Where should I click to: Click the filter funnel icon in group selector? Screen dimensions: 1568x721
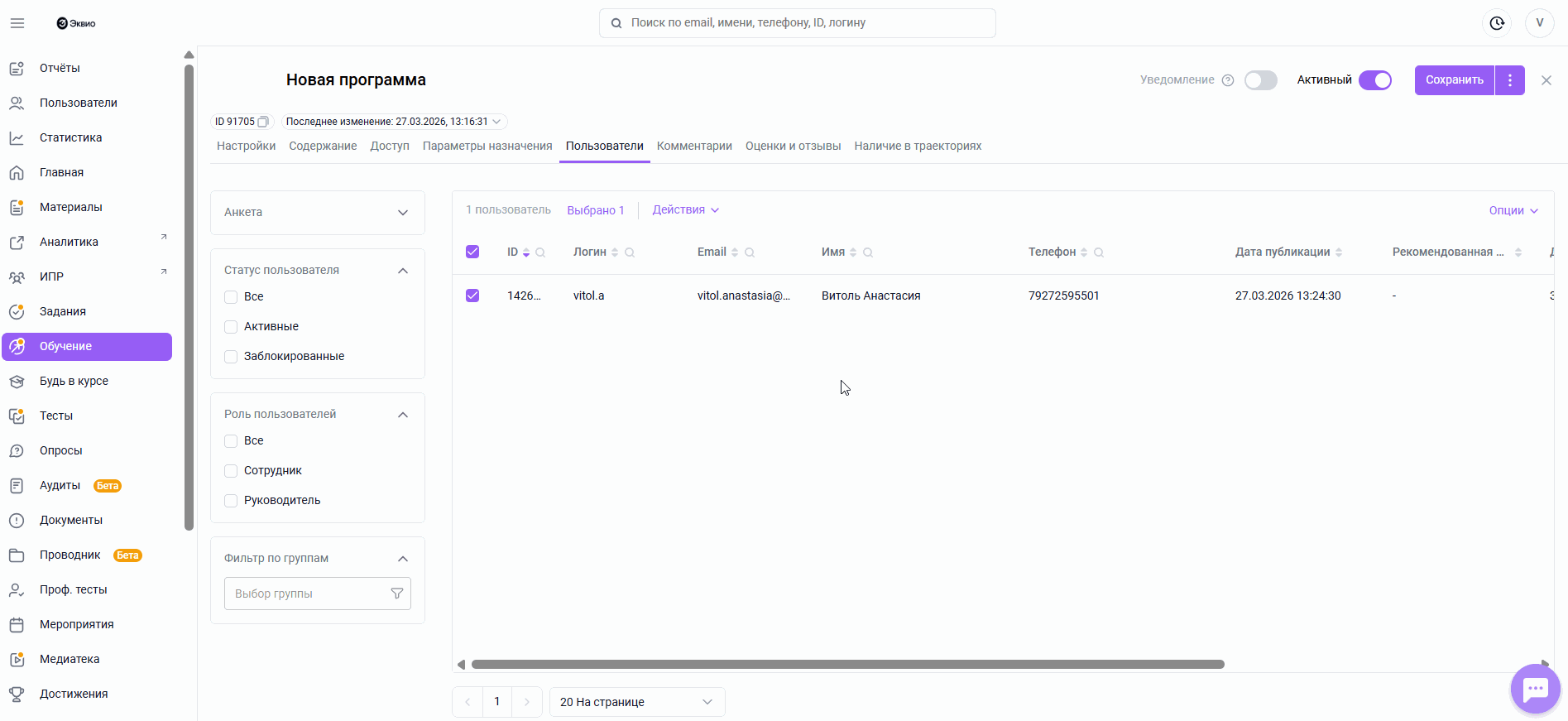click(x=397, y=594)
